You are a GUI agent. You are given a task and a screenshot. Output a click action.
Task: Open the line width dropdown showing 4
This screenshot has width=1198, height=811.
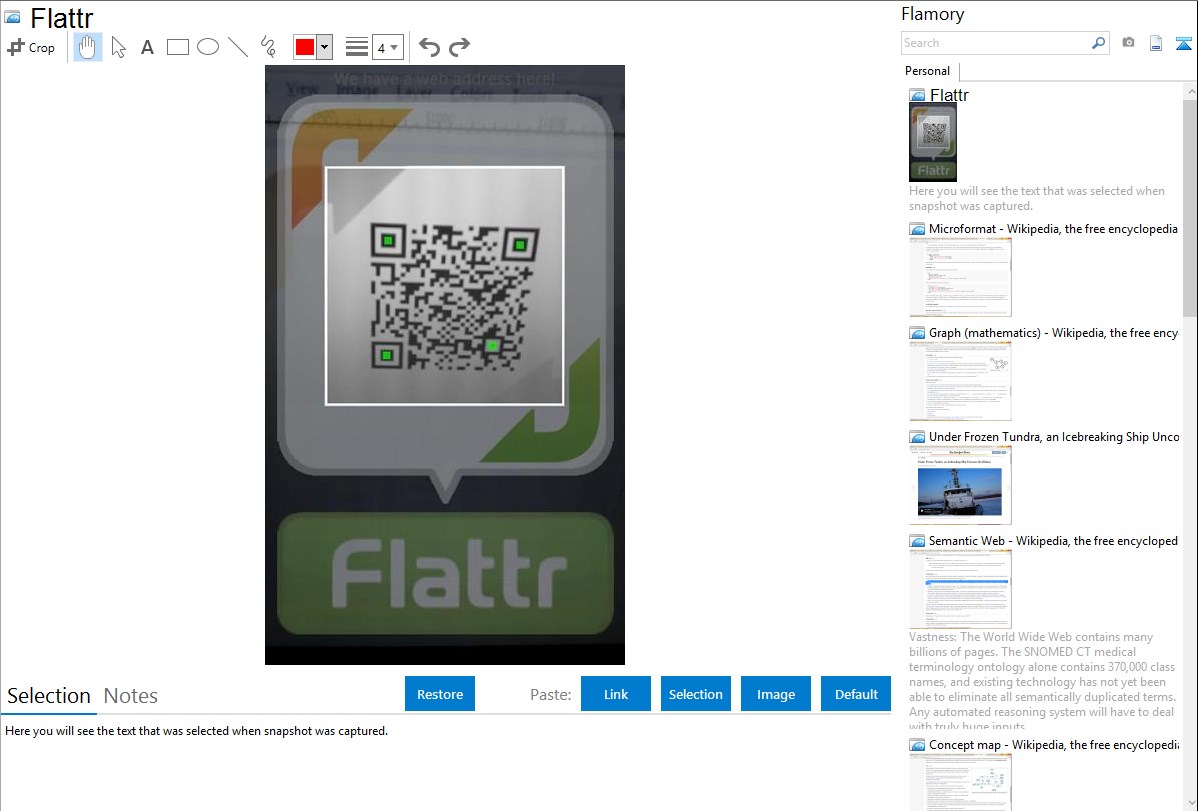pos(387,47)
